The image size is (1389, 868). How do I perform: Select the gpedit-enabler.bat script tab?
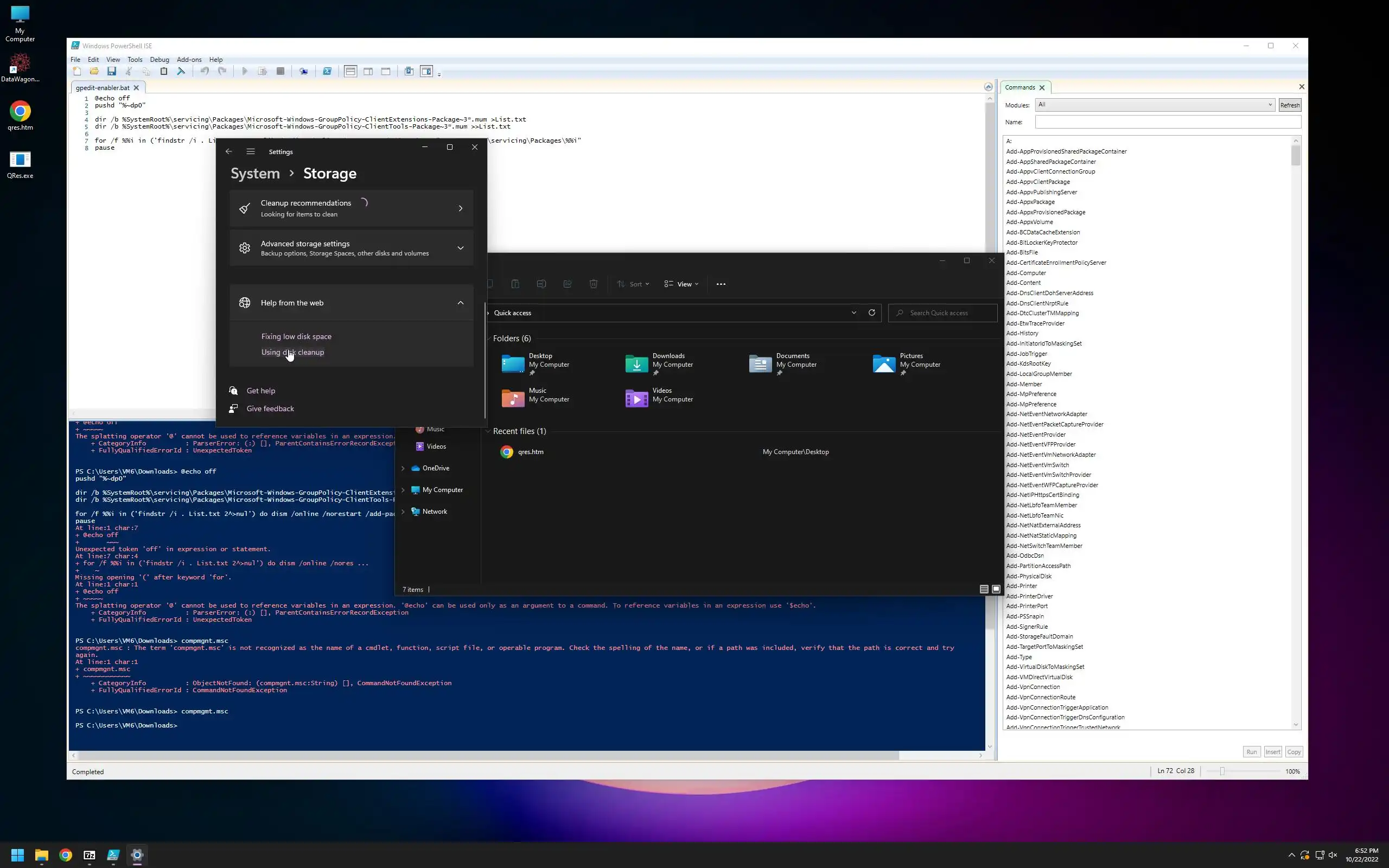pyautogui.click(x=103, y=88)
